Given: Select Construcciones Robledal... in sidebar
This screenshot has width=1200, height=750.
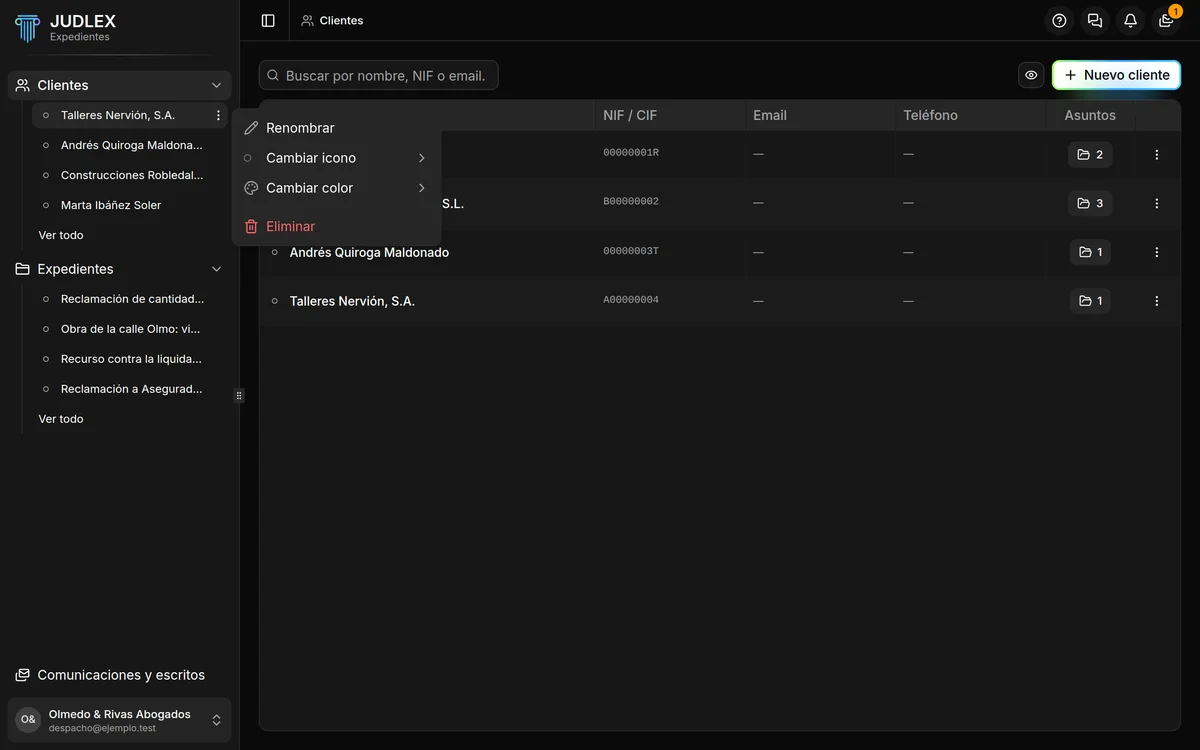Looking at the screenshot, I should pyautogui.click(x=131, y=175).
